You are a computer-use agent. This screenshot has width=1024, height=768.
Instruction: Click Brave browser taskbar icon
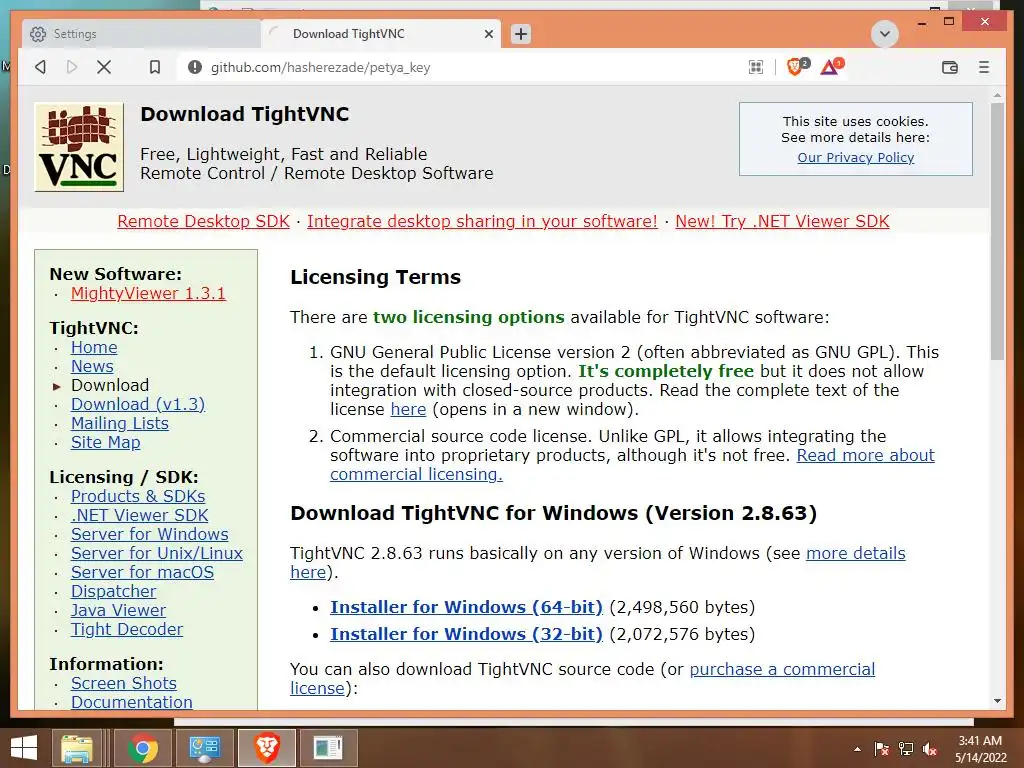(x=266, y=748)
